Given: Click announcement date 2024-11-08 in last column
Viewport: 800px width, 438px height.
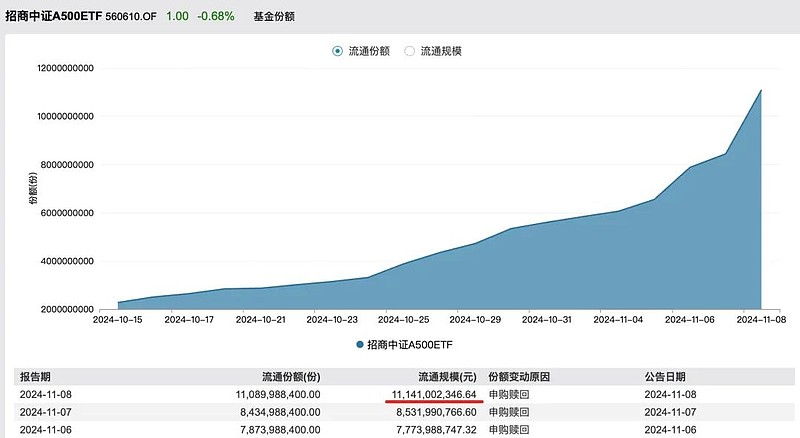Looking at the screenshot, I should pyautogui.click(x=670, y=395).
